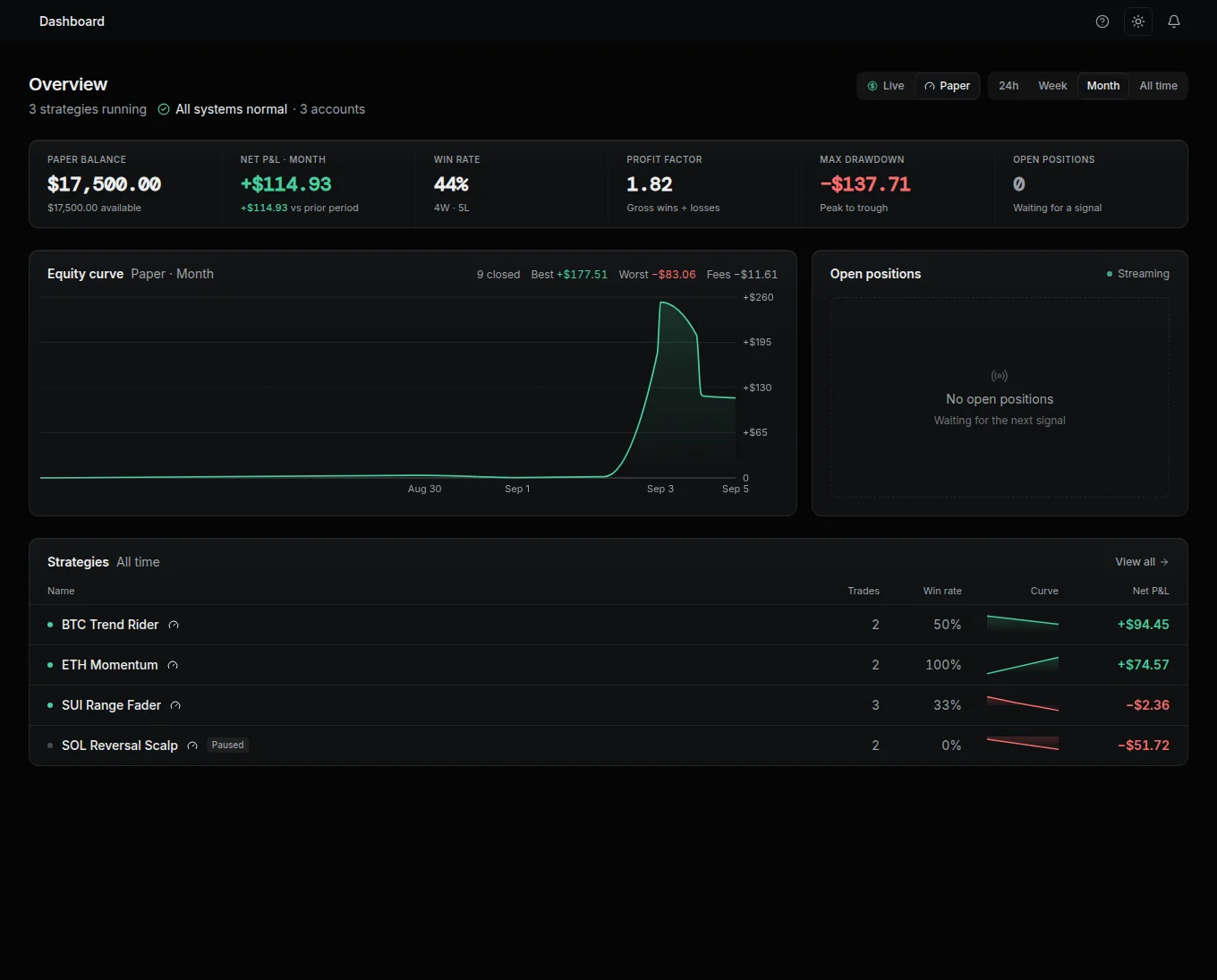Image resolution: width=1217 pixels, height=980 pixels.
Task: Click the green check icon beside All systems normal
Action: 164,109
